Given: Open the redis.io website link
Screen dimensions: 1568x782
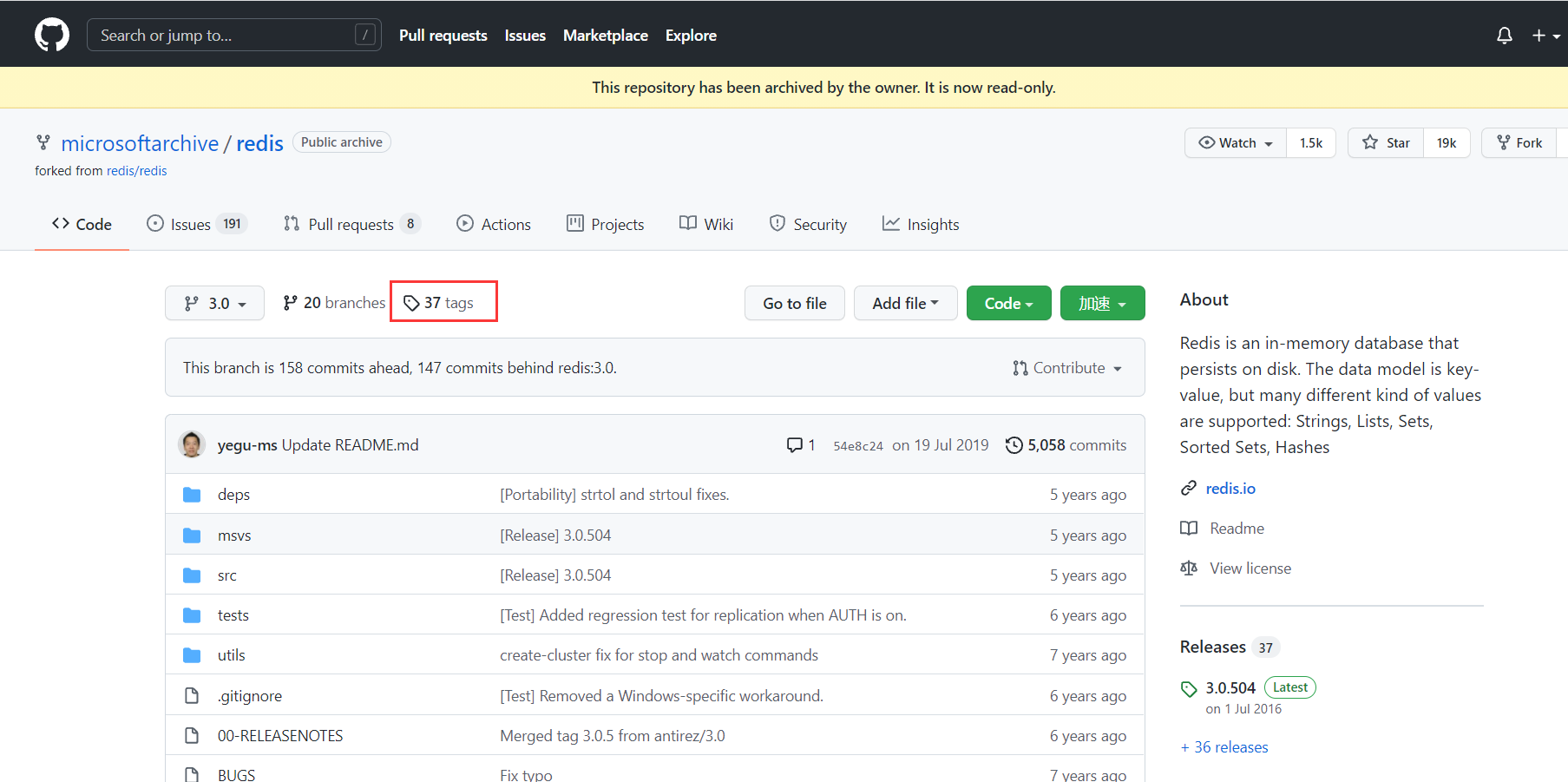Looking at the screenshot, I should pyautogui.click(x=1230, y=489).
